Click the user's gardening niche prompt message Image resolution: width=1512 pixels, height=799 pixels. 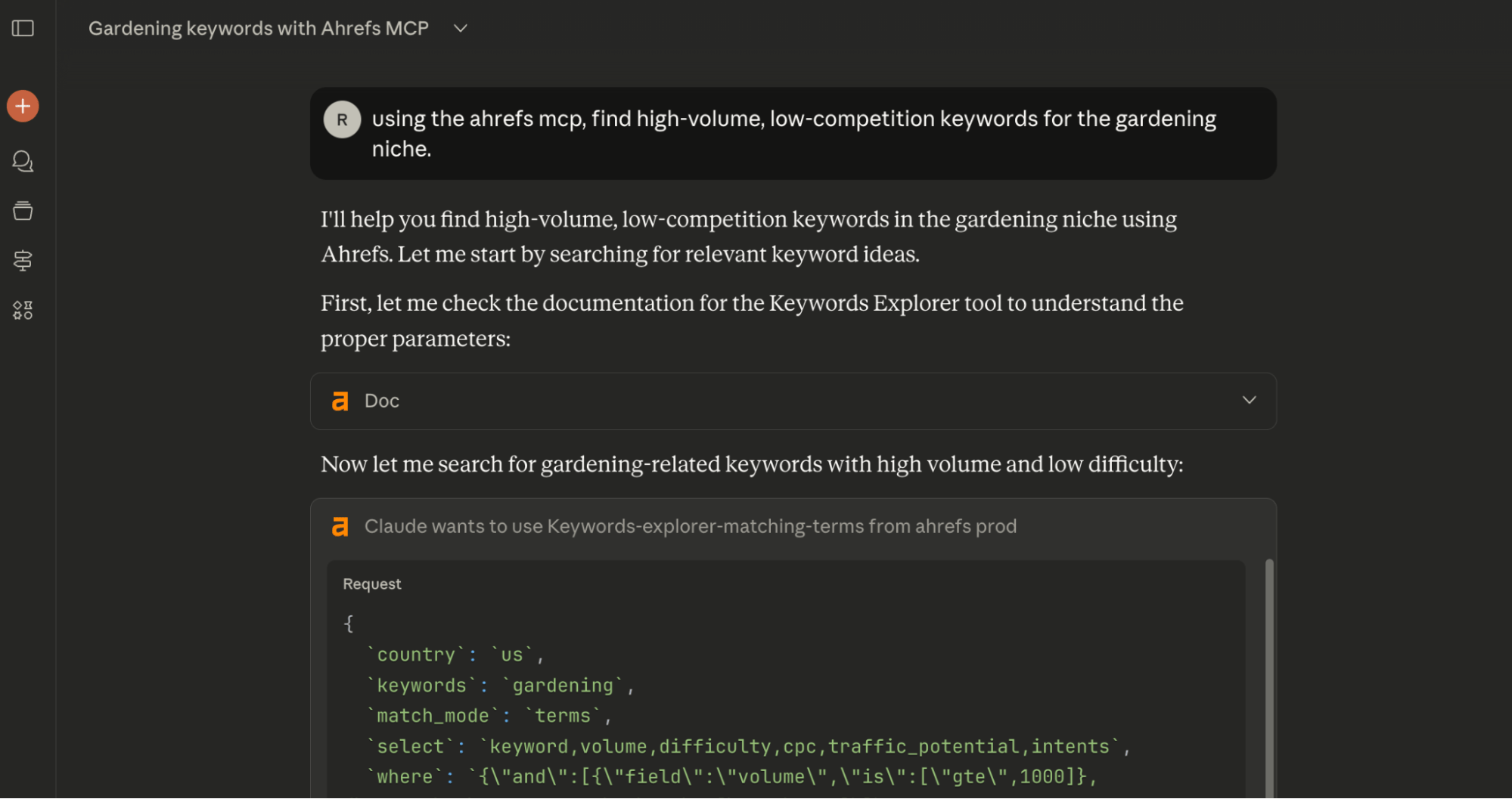click(793, 134)
